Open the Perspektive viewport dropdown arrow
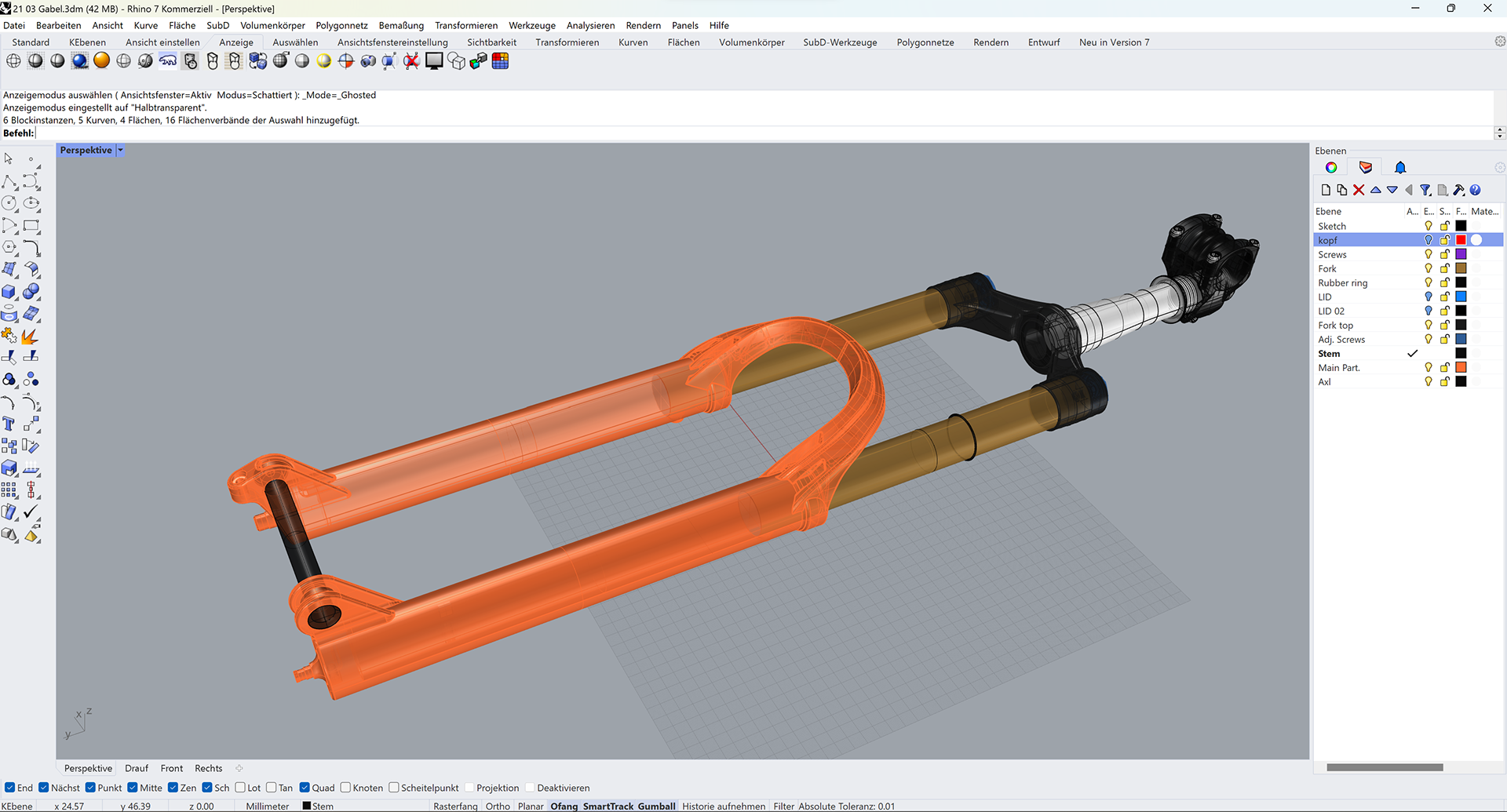1507x812 pixels. click(120, 150)
